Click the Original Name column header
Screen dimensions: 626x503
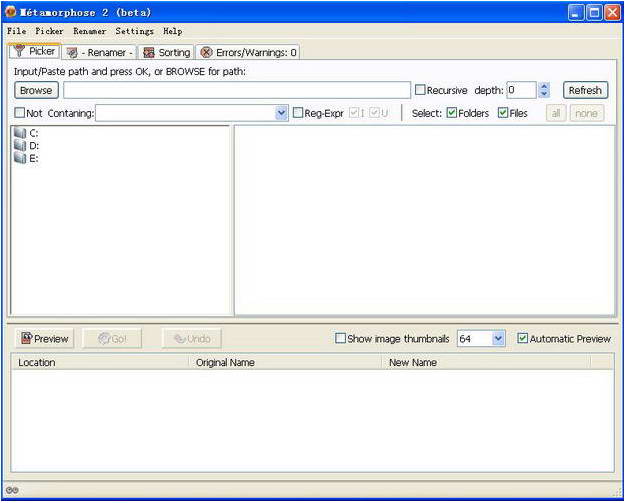point(285,362)
